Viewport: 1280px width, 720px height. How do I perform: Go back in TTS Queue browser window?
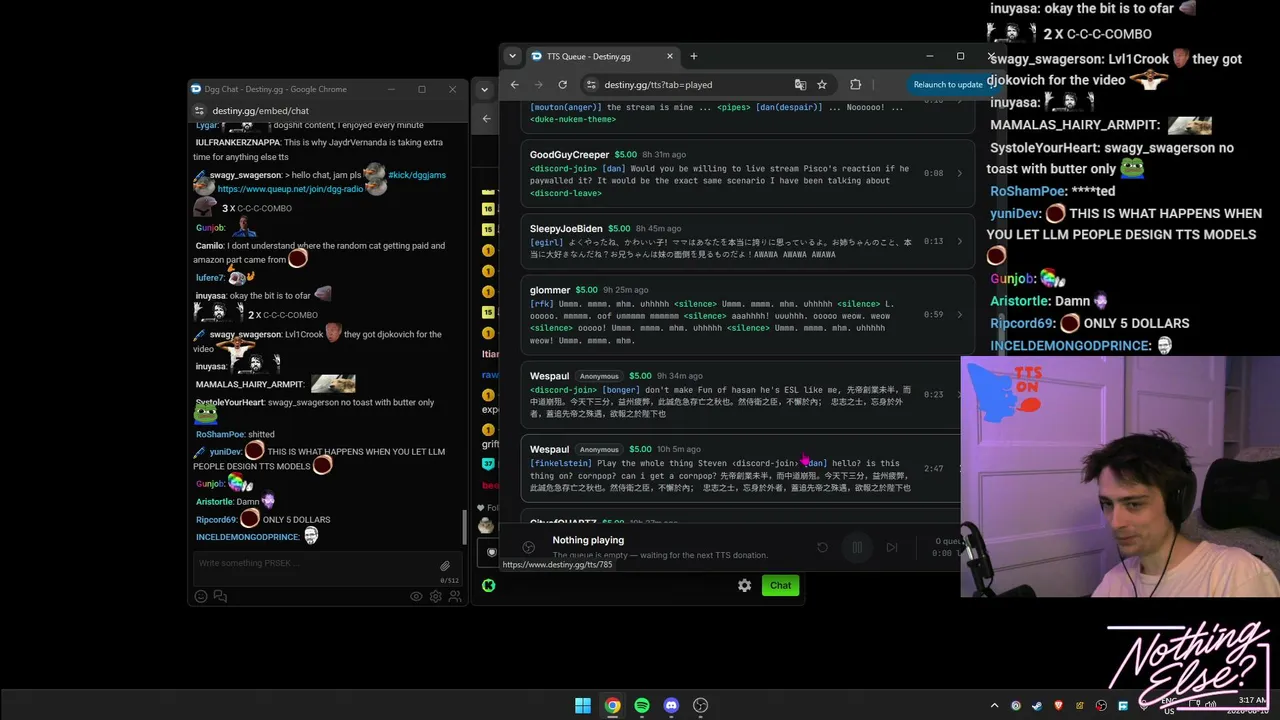tap(515, 85)
